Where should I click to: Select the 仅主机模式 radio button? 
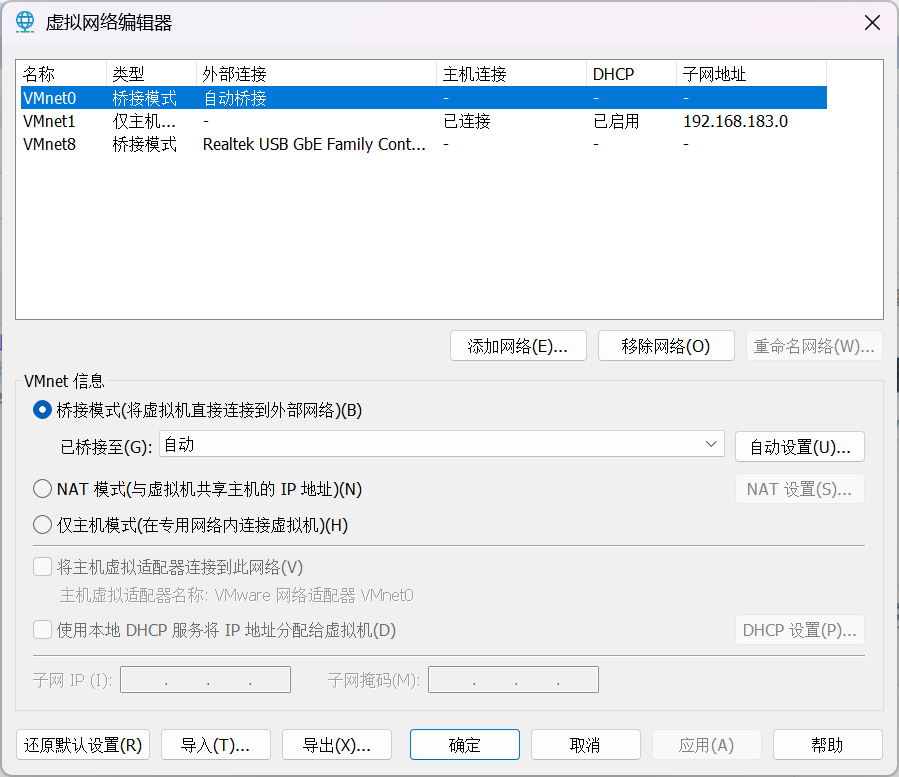click(42, 525)
